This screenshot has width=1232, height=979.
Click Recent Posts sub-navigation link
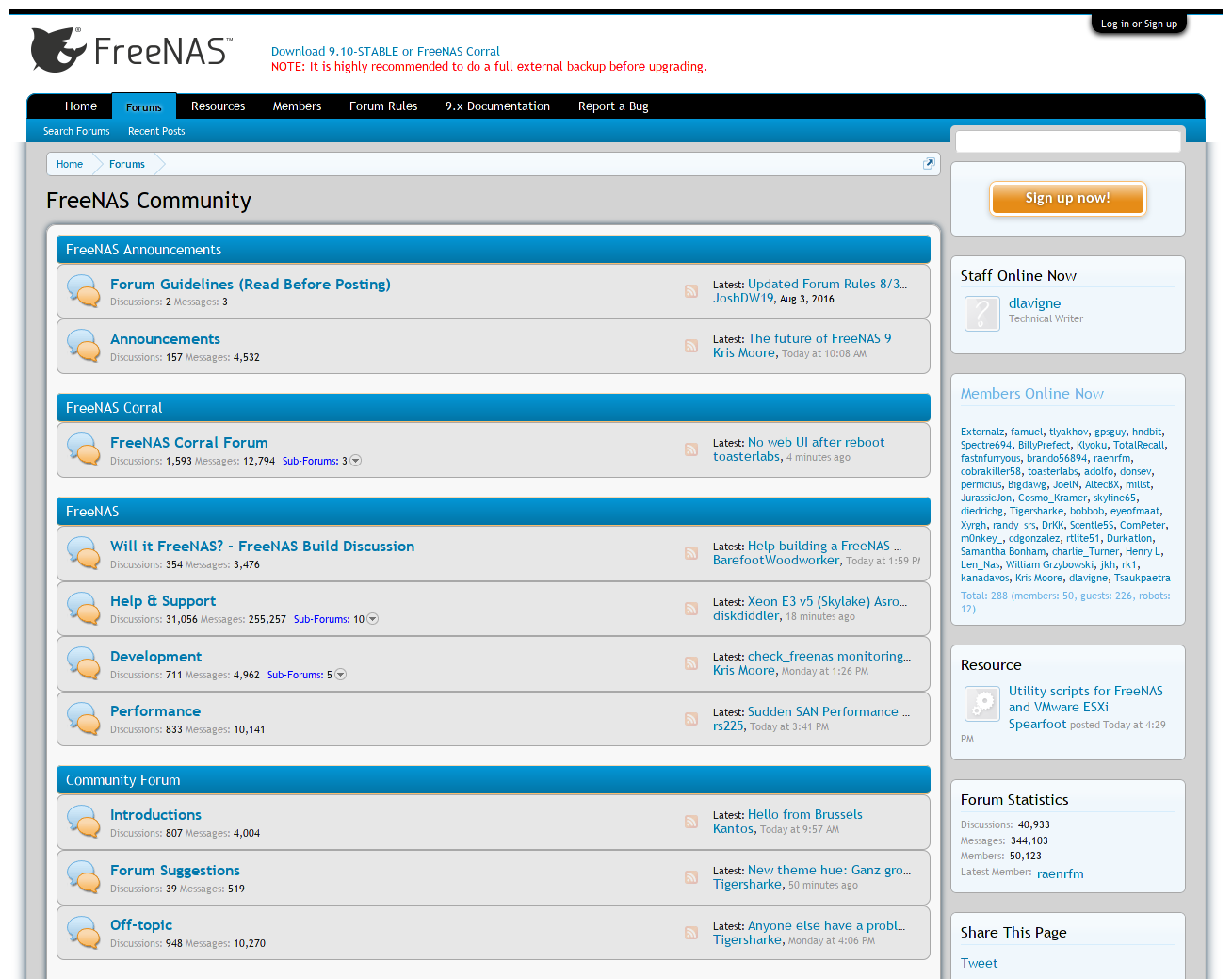point(156,131)
